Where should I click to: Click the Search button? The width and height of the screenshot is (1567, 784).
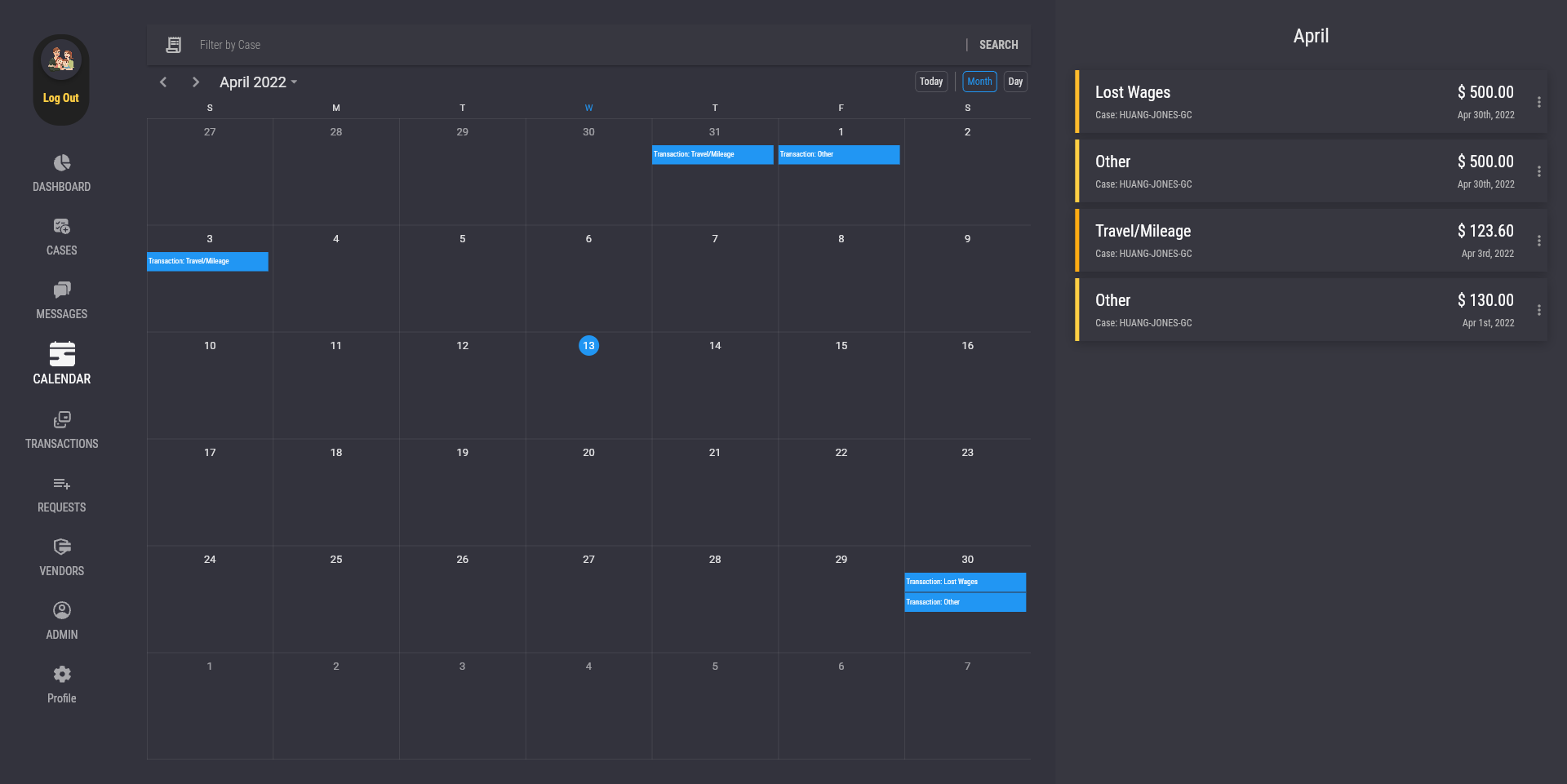(x=998, y=45)
